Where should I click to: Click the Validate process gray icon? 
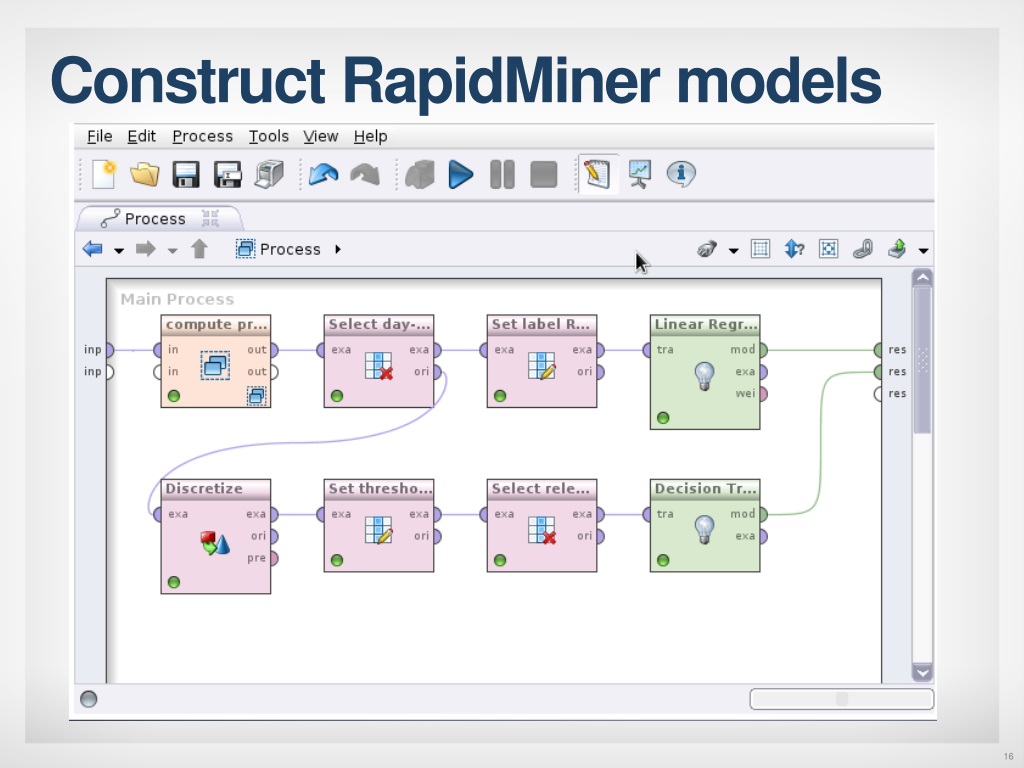coord(420,174)
